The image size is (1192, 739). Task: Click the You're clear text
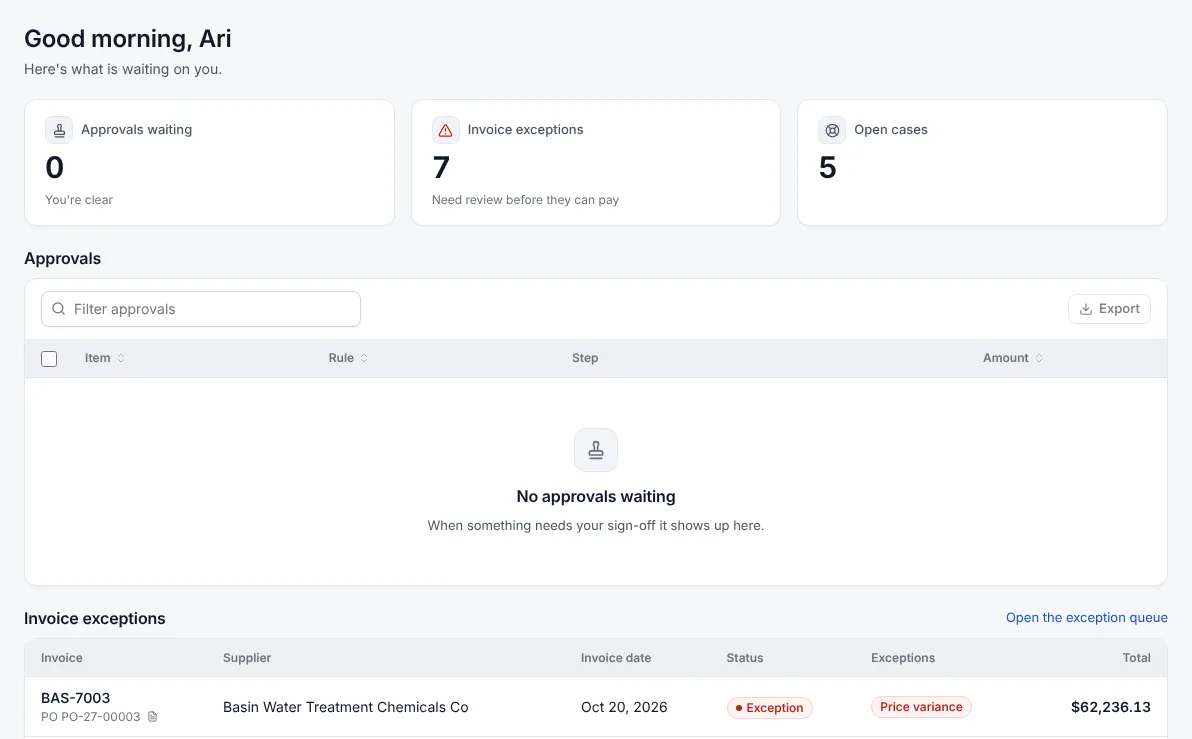point(79,200)
